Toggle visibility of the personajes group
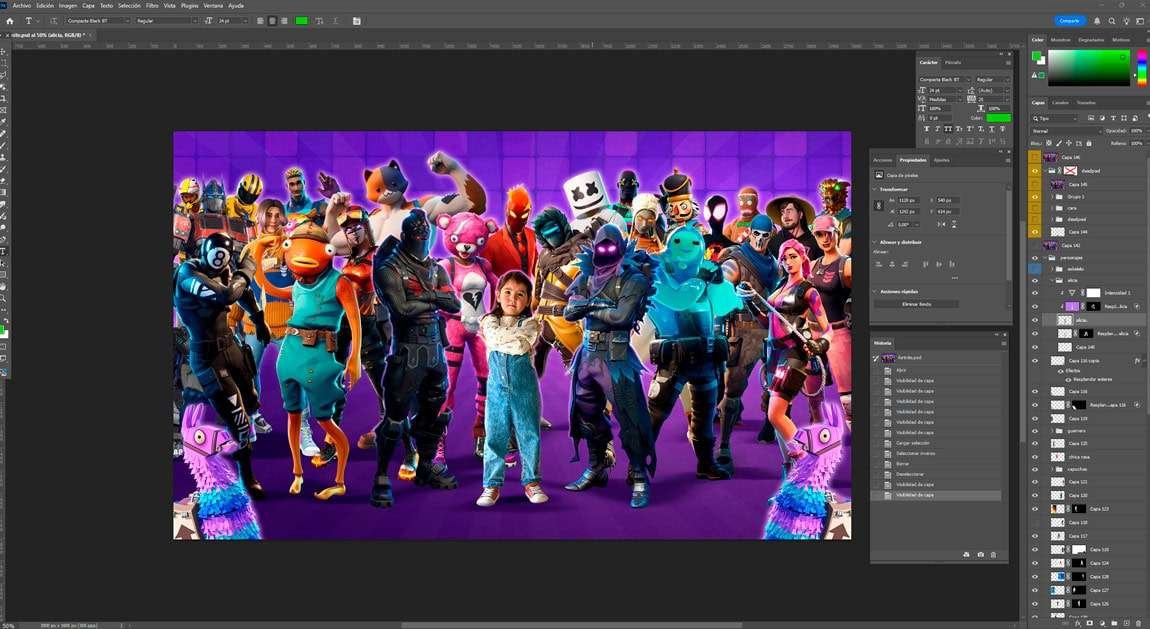The width and height of the screenshot is (1150, 629). (x=1035, y=257)
